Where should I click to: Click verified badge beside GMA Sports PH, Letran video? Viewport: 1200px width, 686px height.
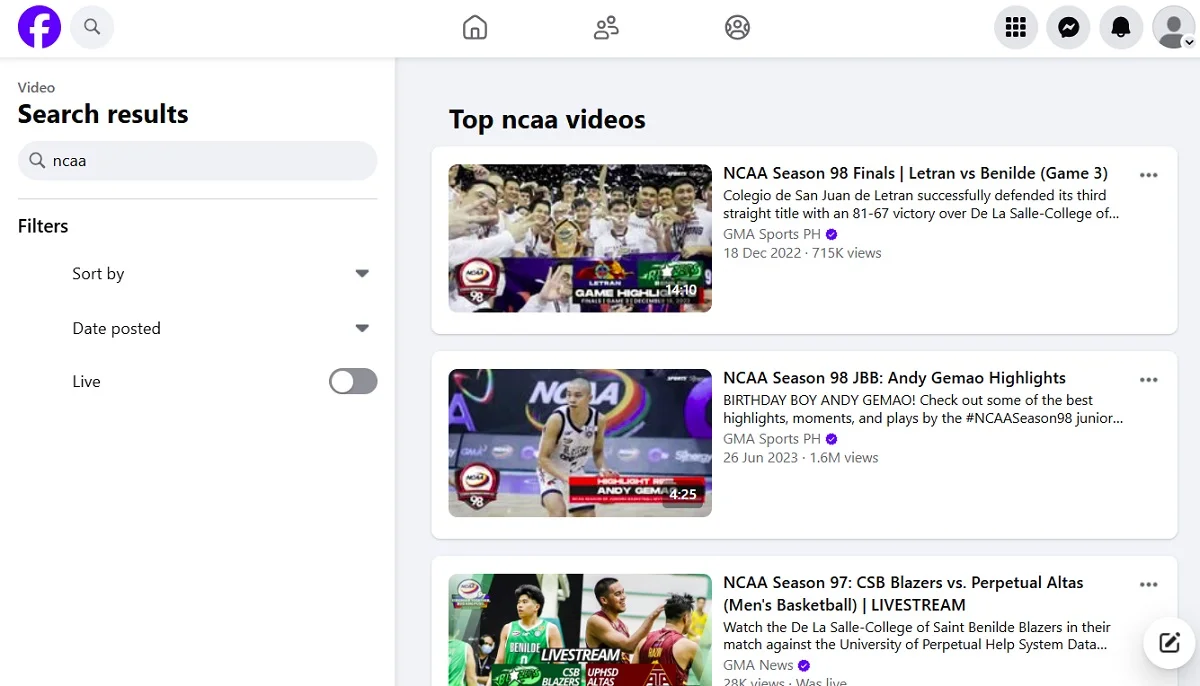(x=832, y=235)
